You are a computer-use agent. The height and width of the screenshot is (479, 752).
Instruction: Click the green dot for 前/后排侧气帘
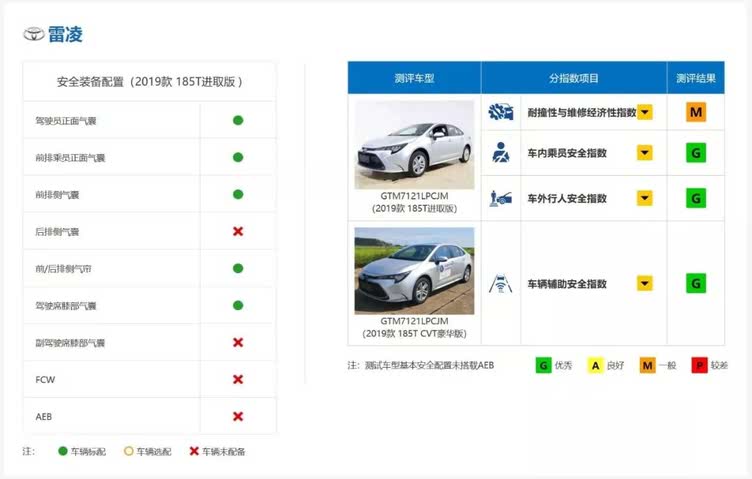tap(238, 268)
